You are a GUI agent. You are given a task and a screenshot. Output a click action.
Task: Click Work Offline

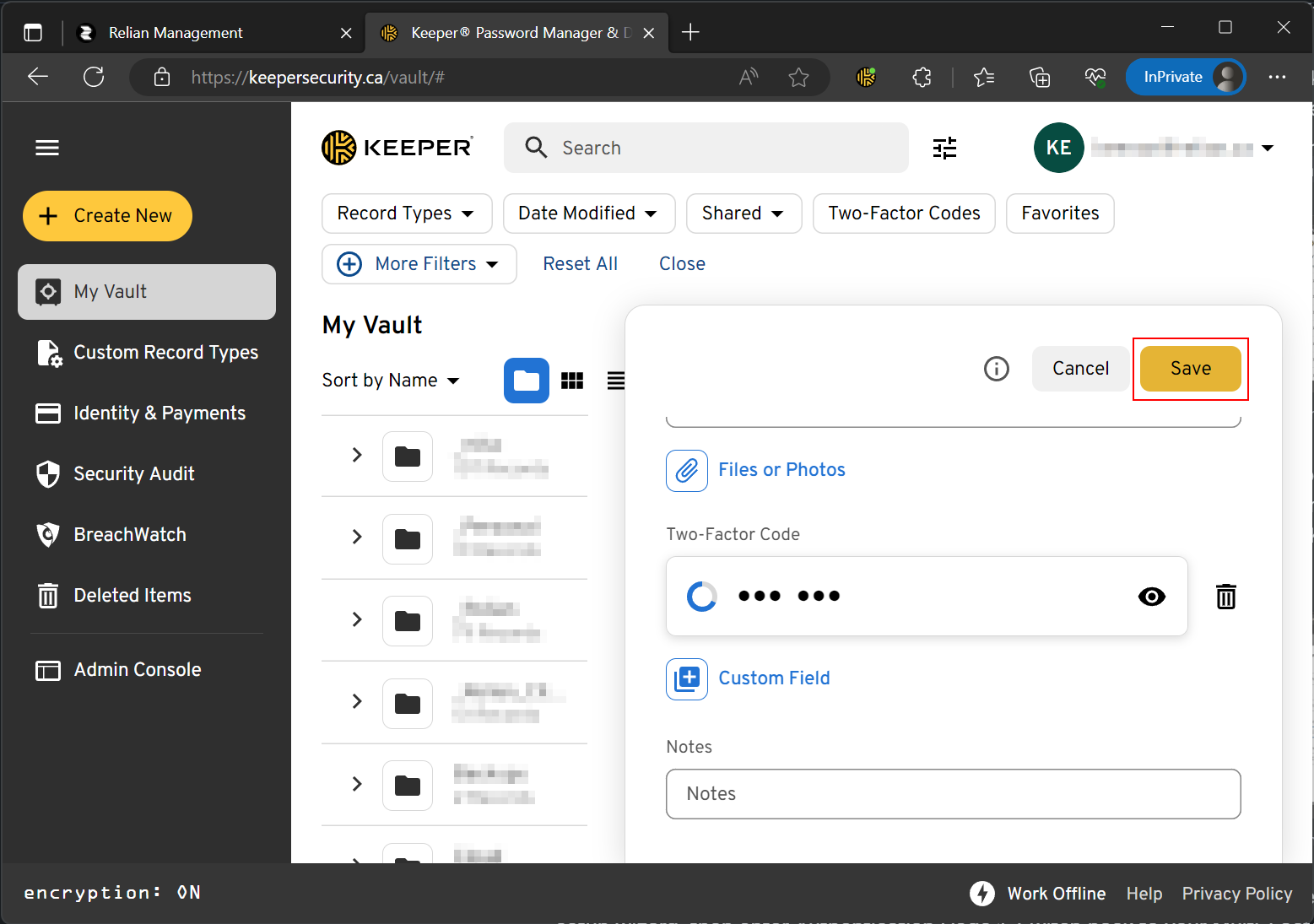(1038, 894)
